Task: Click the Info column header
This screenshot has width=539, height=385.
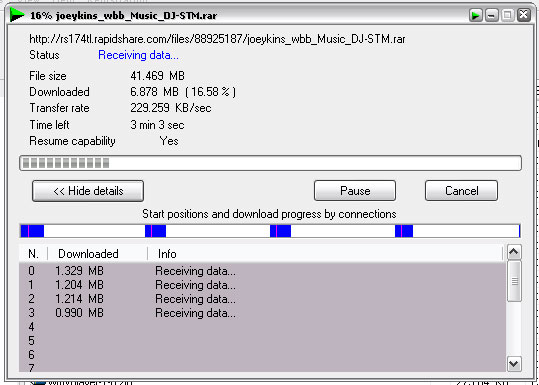Action: pyautogui.click(x=325, y=254)
